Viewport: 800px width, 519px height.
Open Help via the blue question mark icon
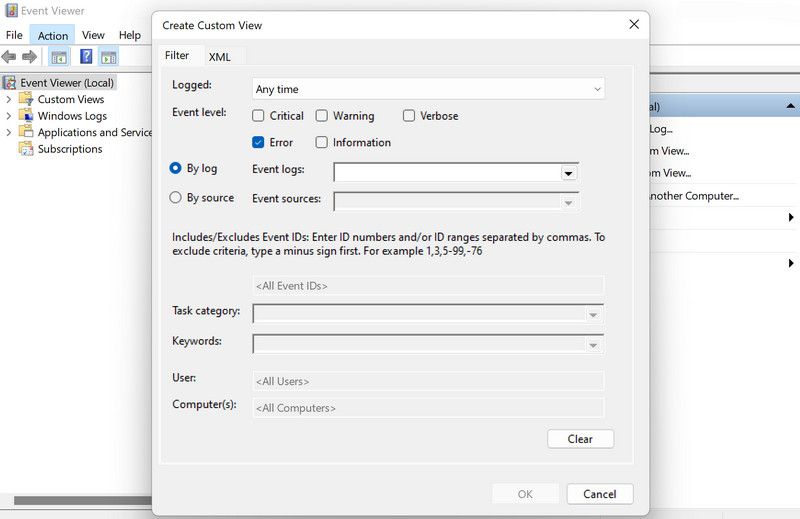tap(87, 57)
